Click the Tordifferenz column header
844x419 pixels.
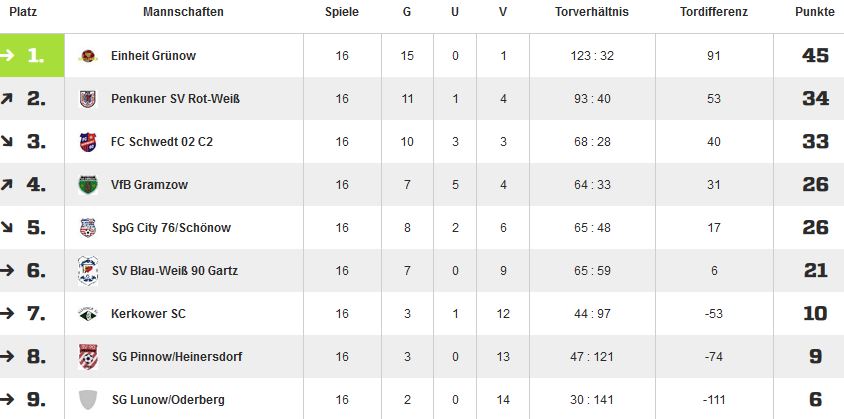714,12
